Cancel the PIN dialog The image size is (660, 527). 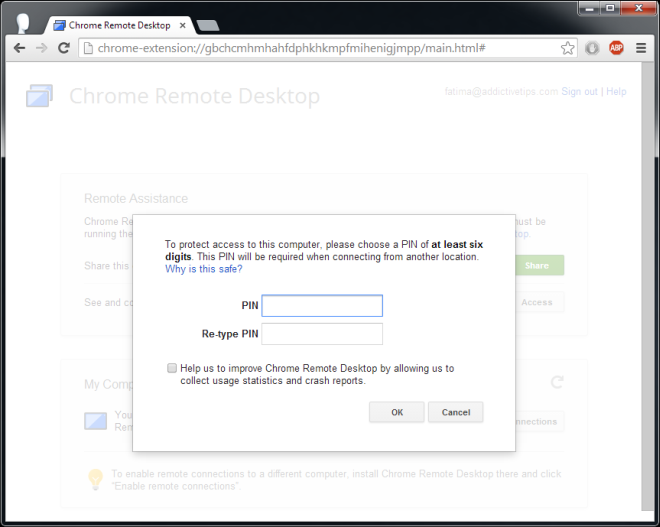point(456,412)
